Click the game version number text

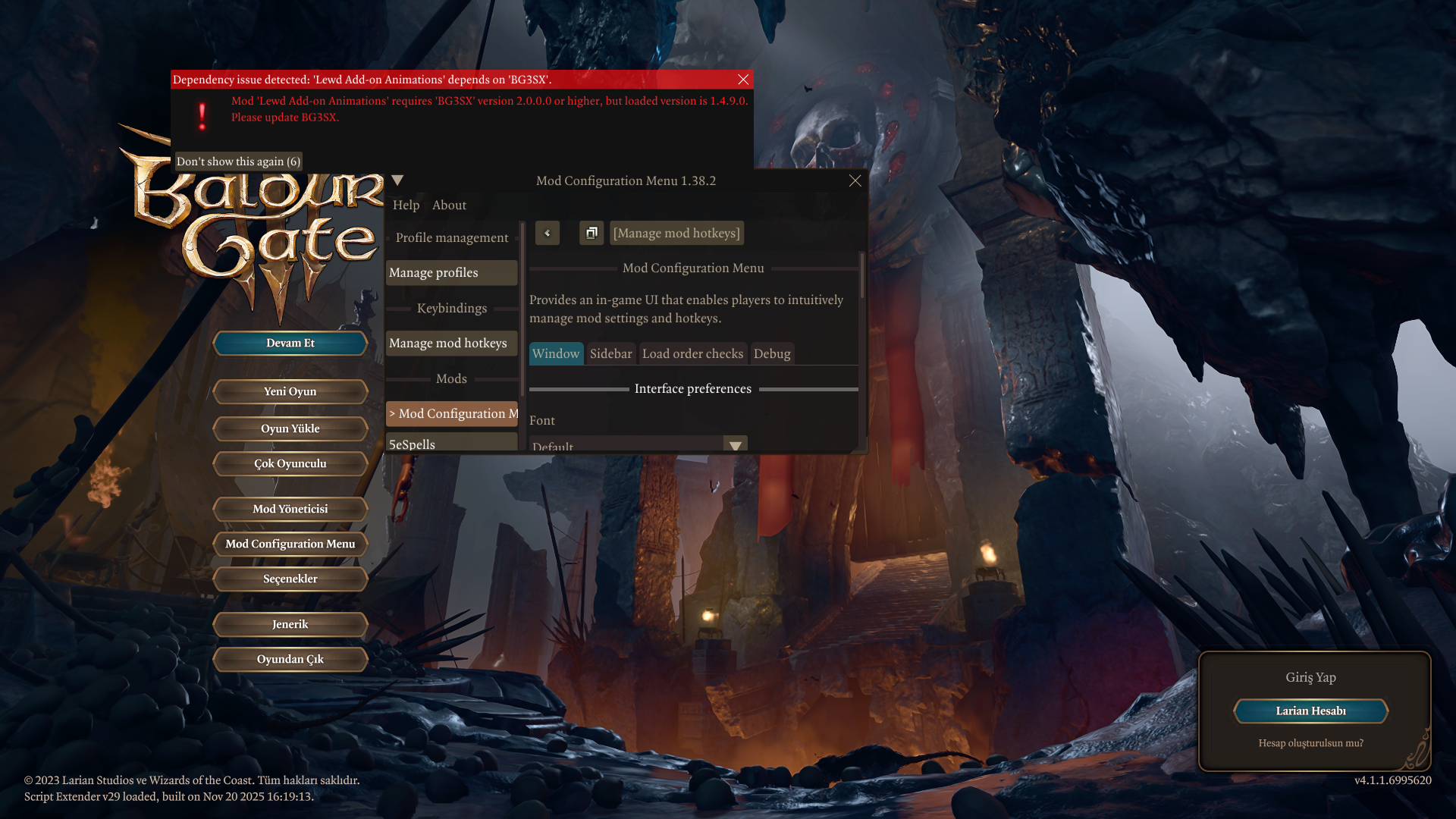(x=1393, y=780)
